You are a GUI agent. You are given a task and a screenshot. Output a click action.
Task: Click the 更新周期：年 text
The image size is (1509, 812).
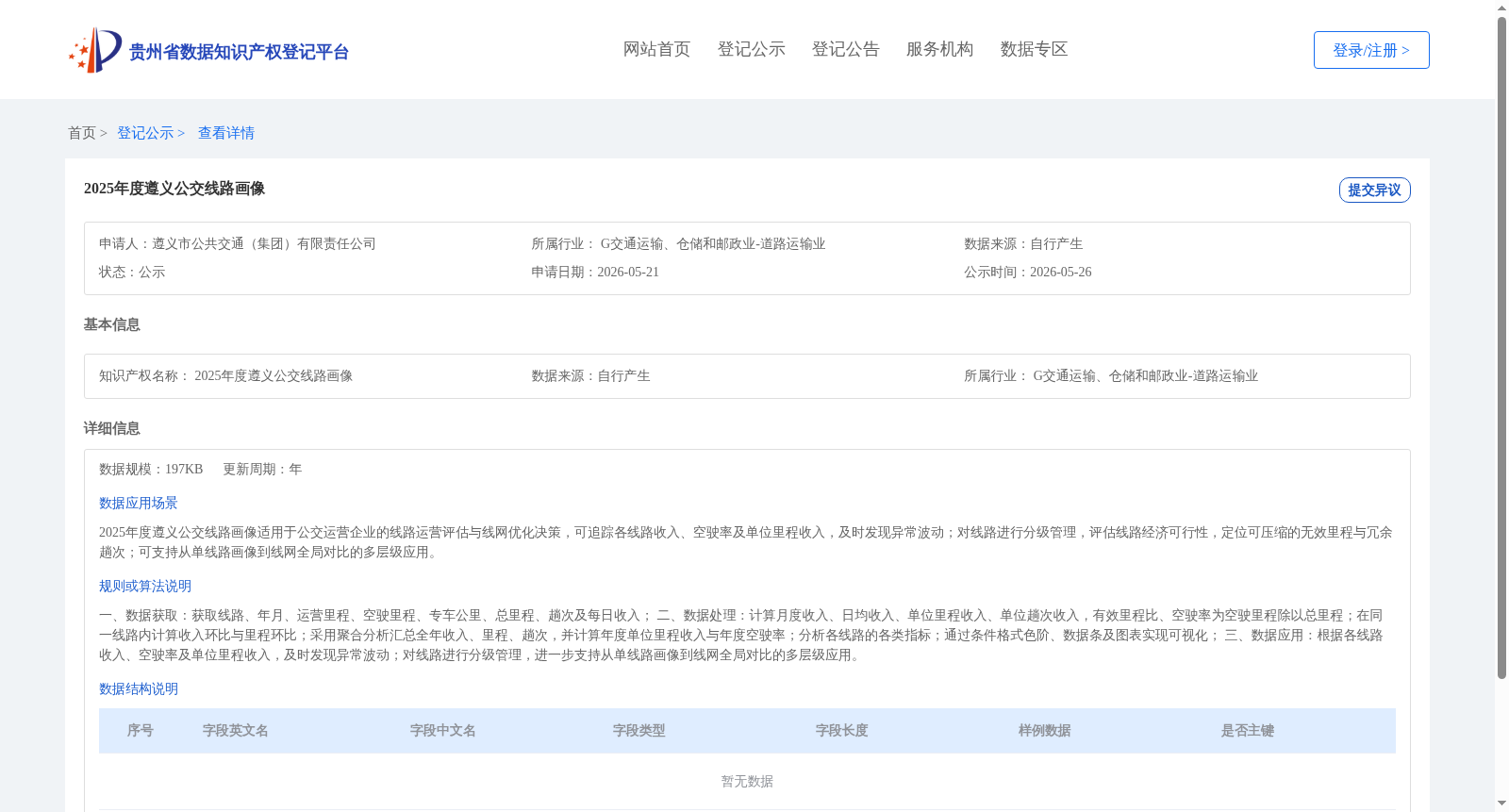262,470
